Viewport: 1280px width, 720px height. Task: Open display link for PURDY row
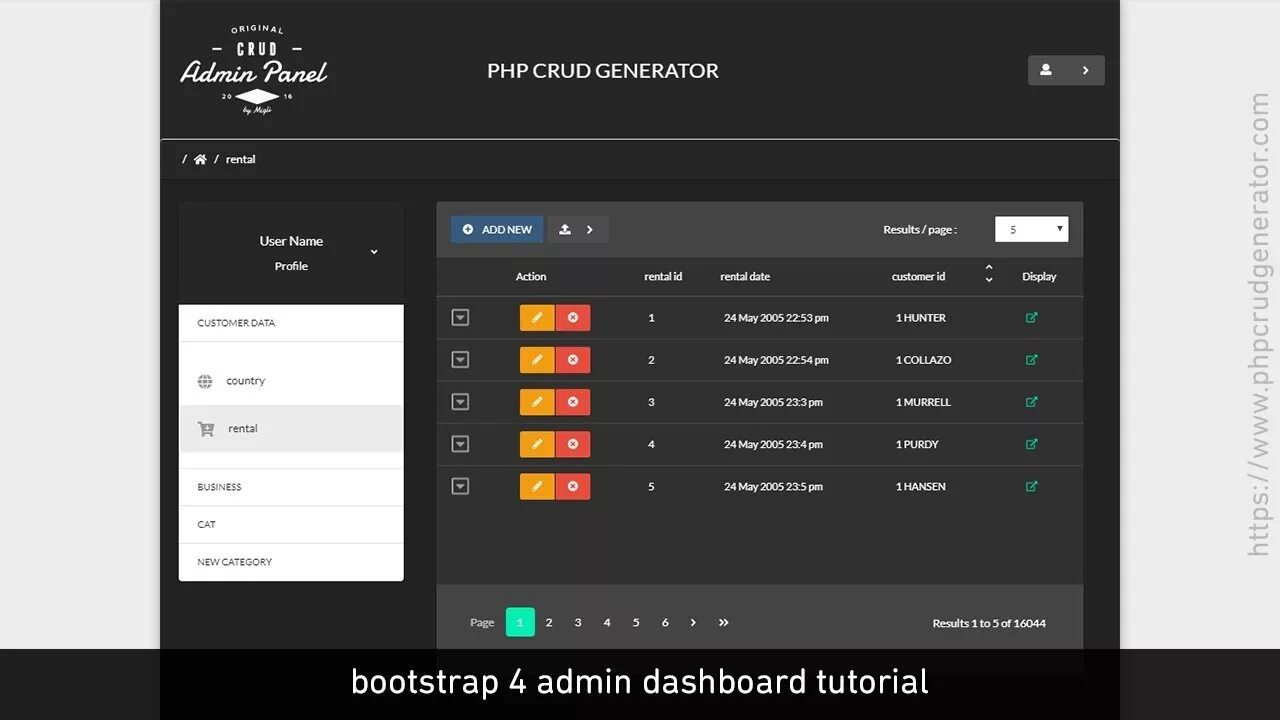(1032, 444)
